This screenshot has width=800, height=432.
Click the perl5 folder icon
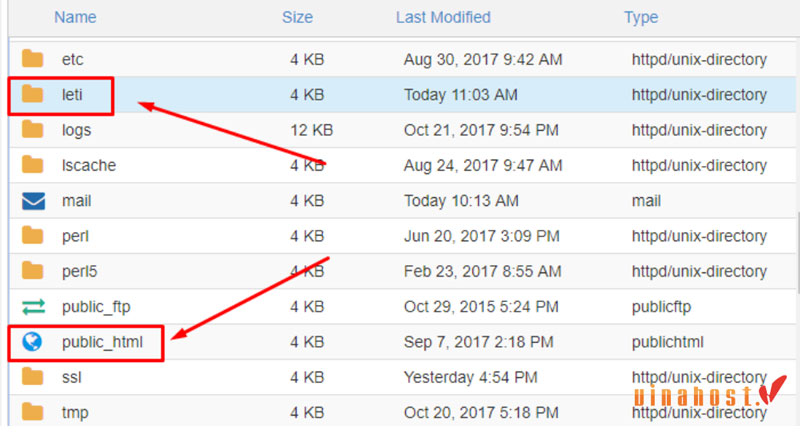coord(33,271)
